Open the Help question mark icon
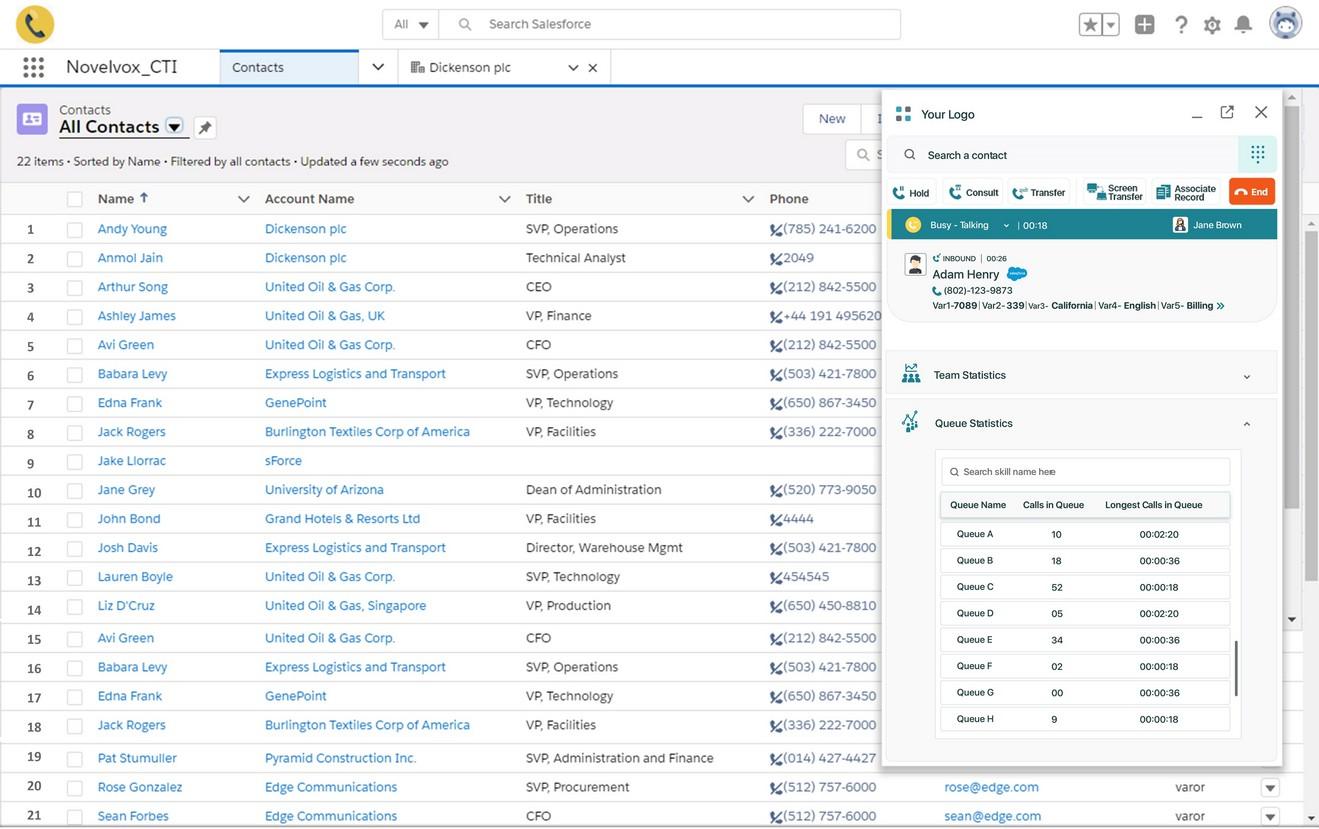 (x=1181, y=25)
